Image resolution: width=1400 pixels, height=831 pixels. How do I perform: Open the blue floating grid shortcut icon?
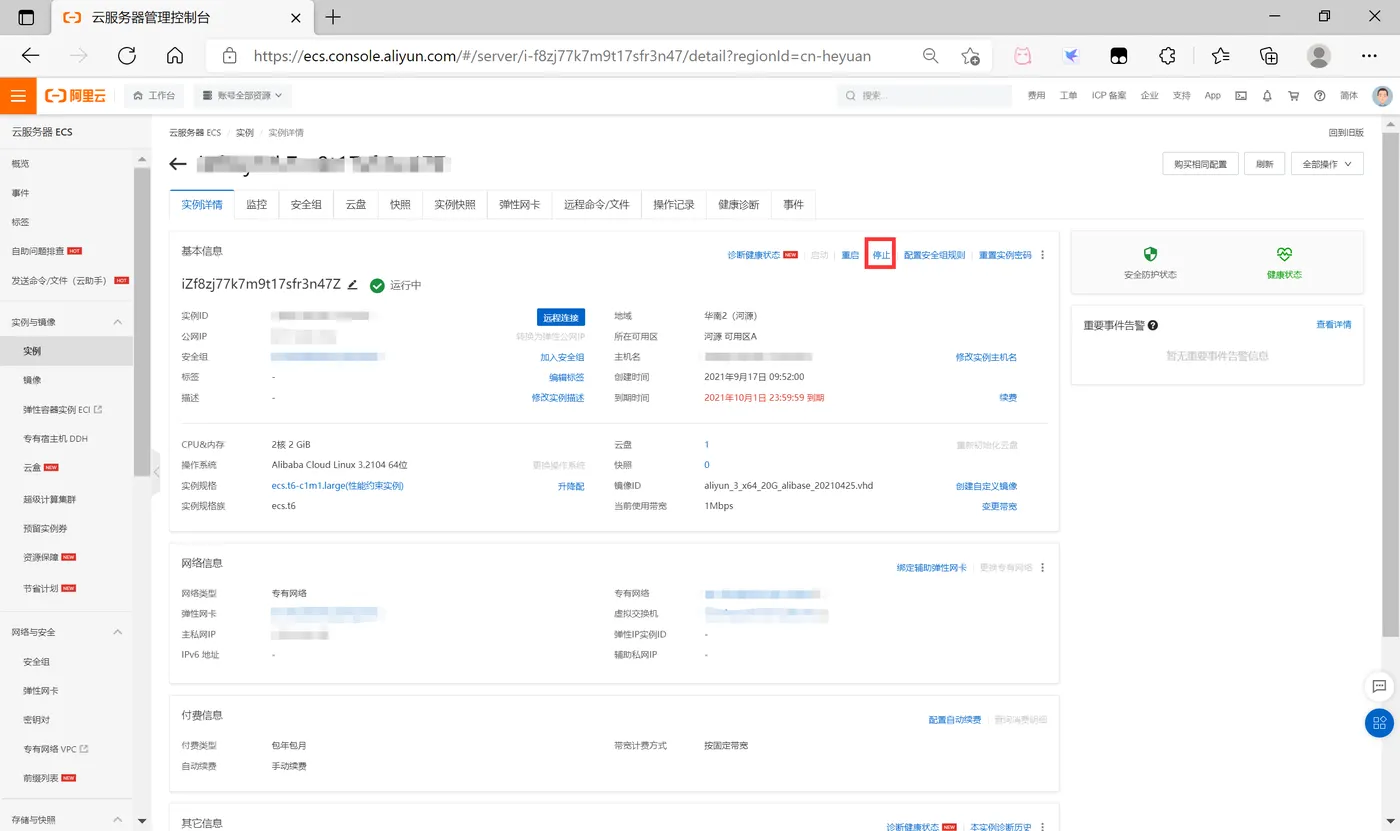(x=1379, y=723)
